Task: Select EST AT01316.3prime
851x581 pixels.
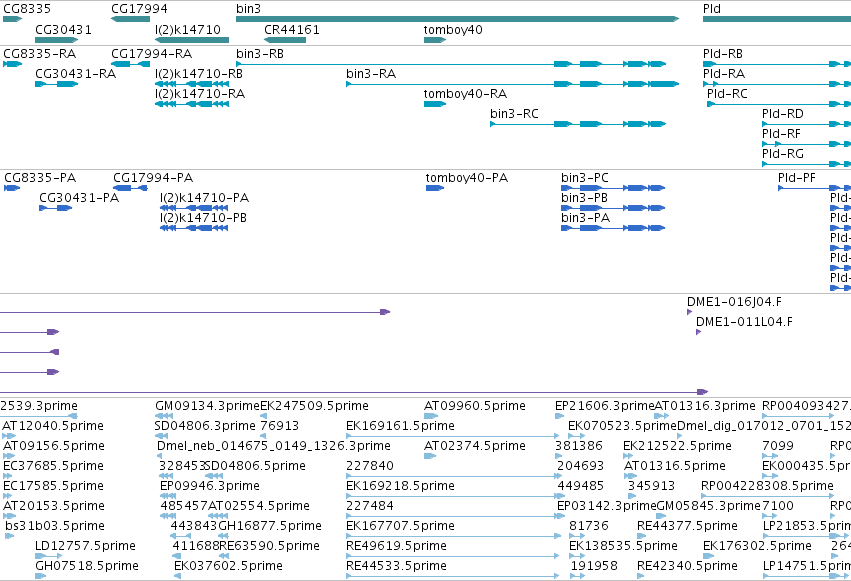Action: 705,406
